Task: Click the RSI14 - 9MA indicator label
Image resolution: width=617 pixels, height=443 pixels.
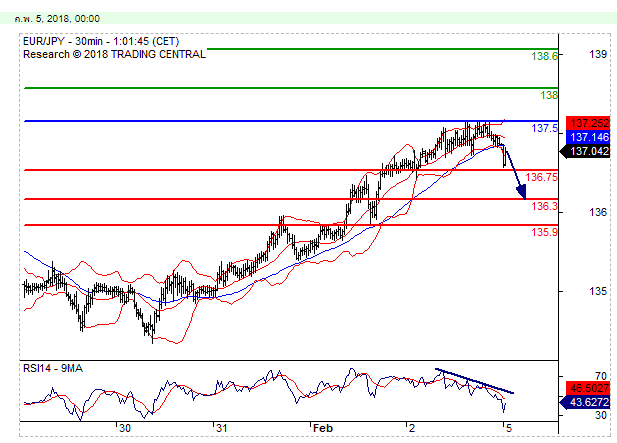Action: point(53,368)
